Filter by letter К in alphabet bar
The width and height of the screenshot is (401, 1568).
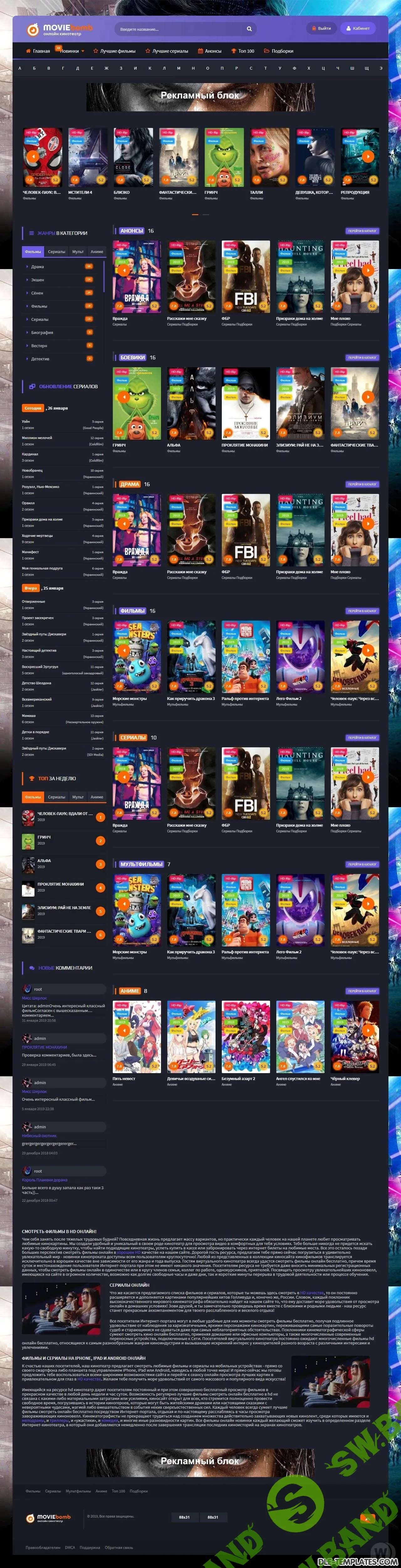coord(150,68)
